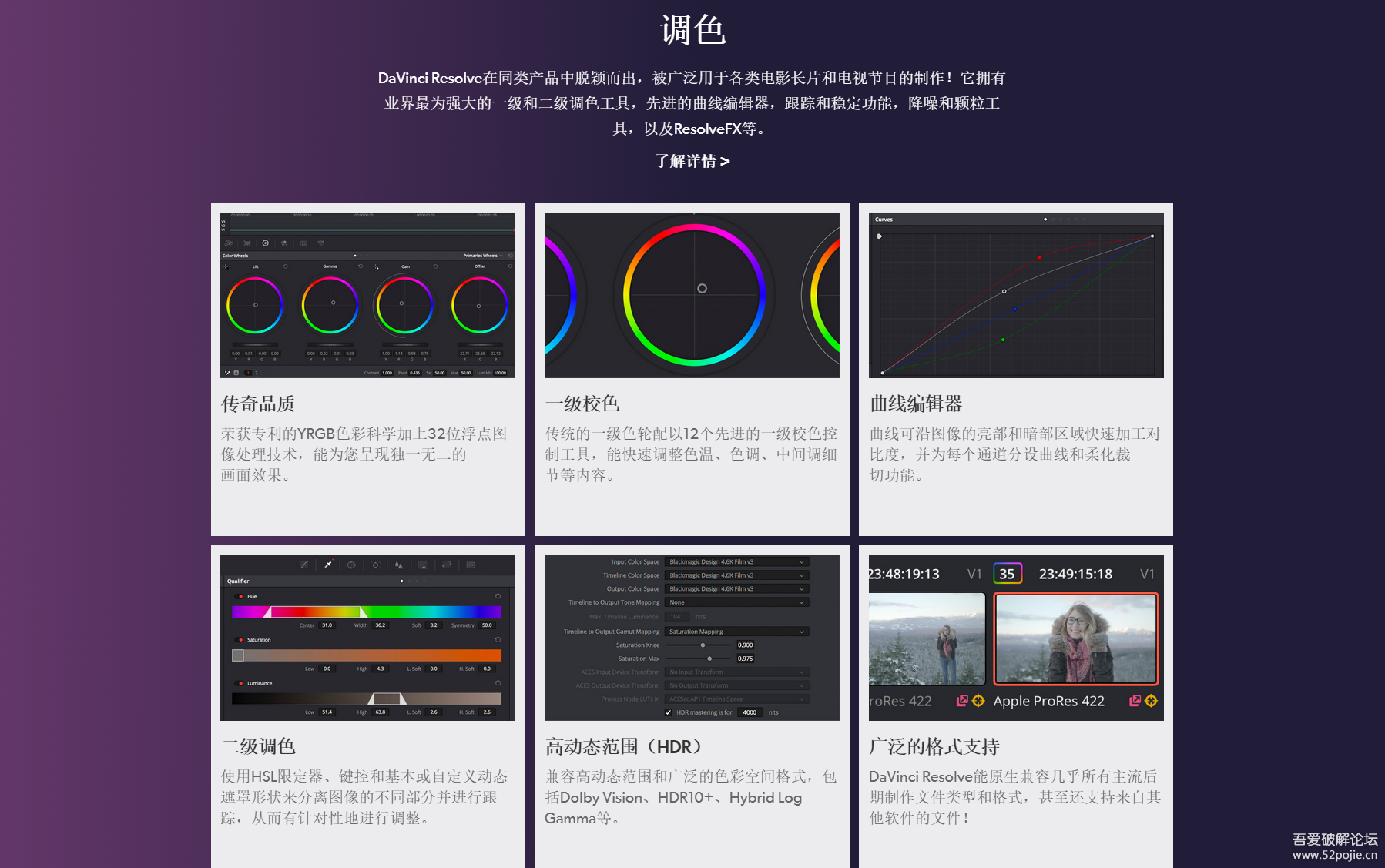
Task: Toggle the Hue qualifier on/off
Action: point(240,597)
